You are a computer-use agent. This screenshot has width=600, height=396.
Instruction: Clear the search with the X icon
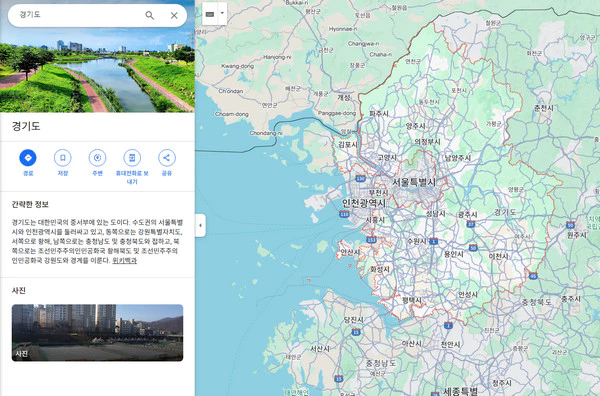174,15
